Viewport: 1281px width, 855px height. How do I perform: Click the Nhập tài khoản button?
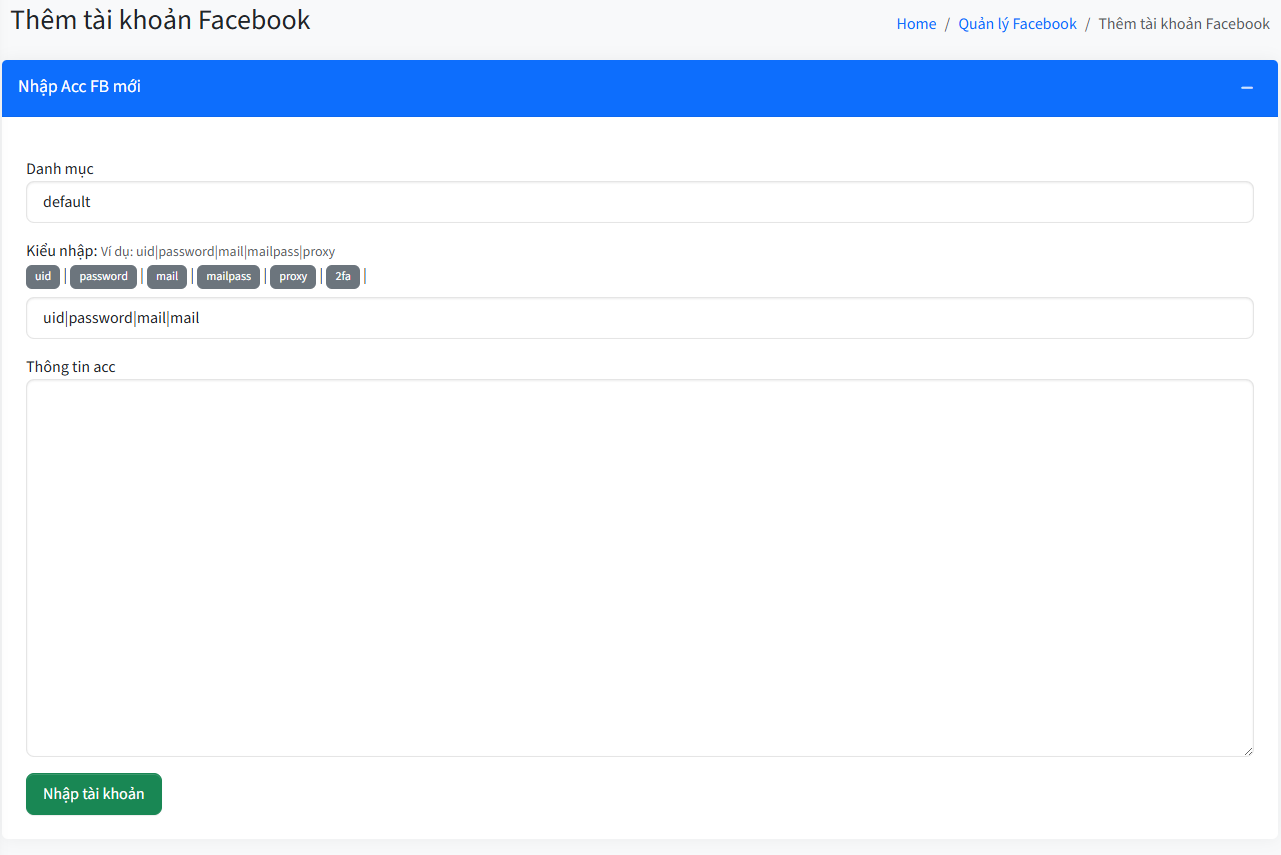[94, 794]
